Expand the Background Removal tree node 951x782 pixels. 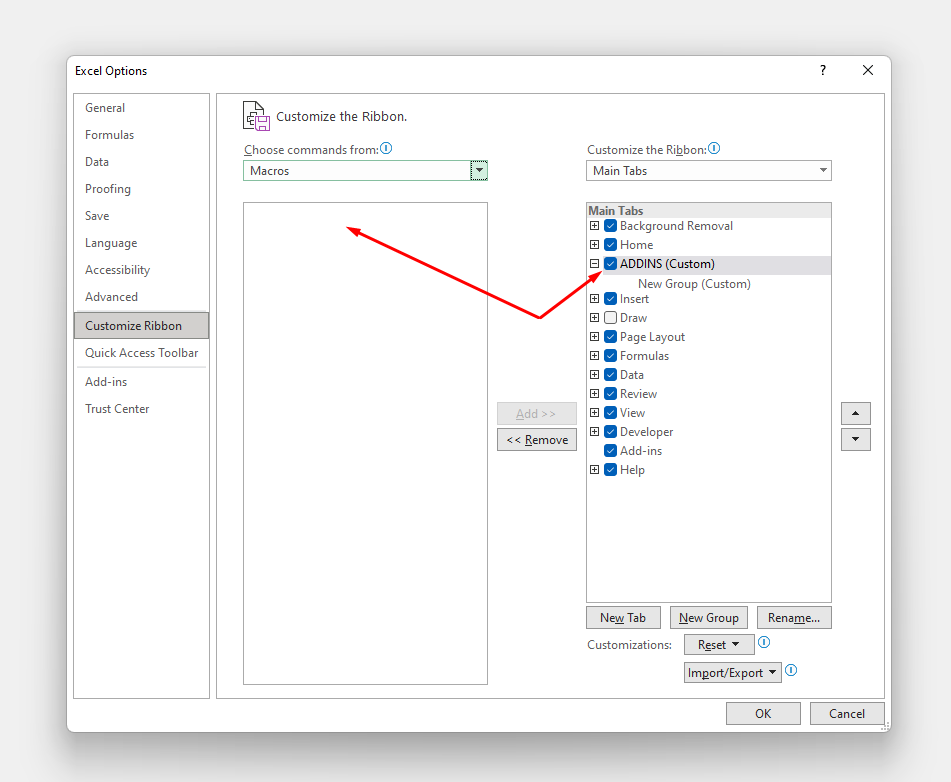coord(594,226)
